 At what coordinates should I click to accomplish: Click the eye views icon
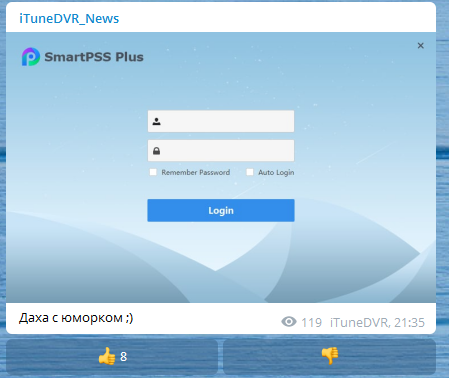(289, 322)
